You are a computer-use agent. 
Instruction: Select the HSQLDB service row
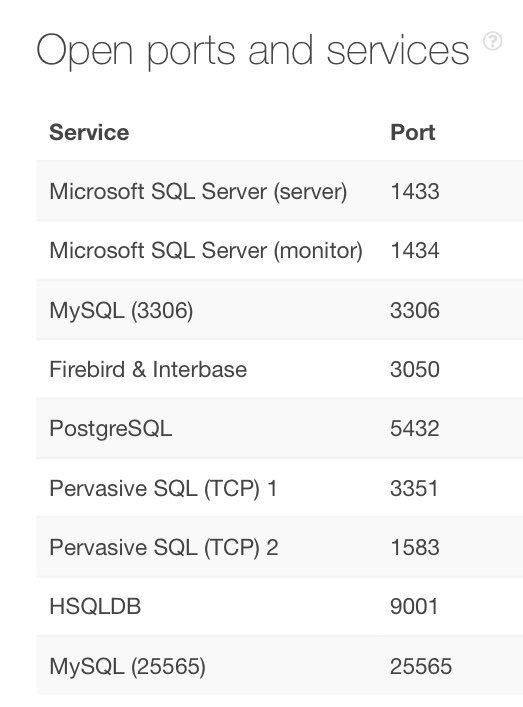280,606
